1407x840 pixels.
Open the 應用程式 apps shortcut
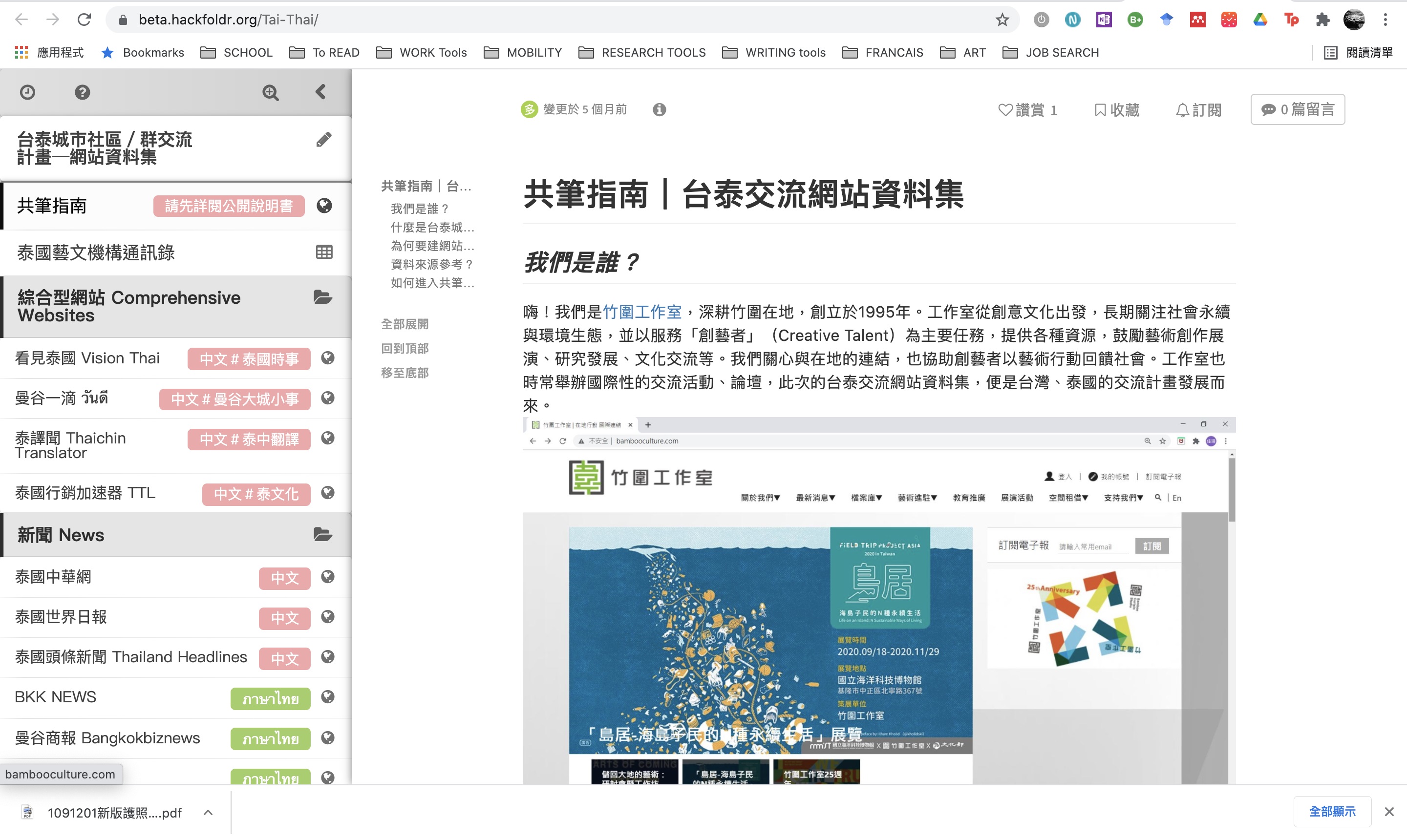point(49,53)
